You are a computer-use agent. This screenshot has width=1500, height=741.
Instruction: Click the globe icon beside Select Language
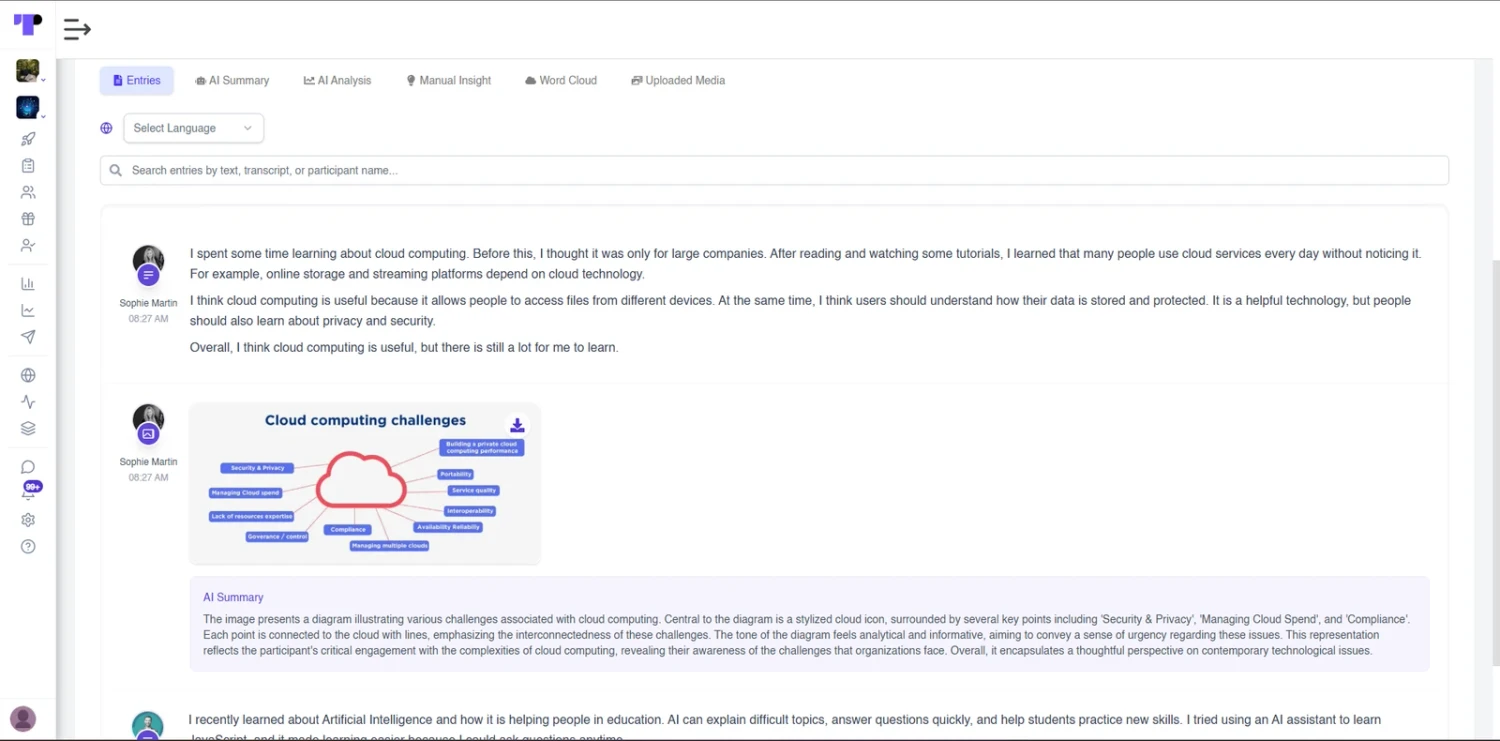coord(106,128)
